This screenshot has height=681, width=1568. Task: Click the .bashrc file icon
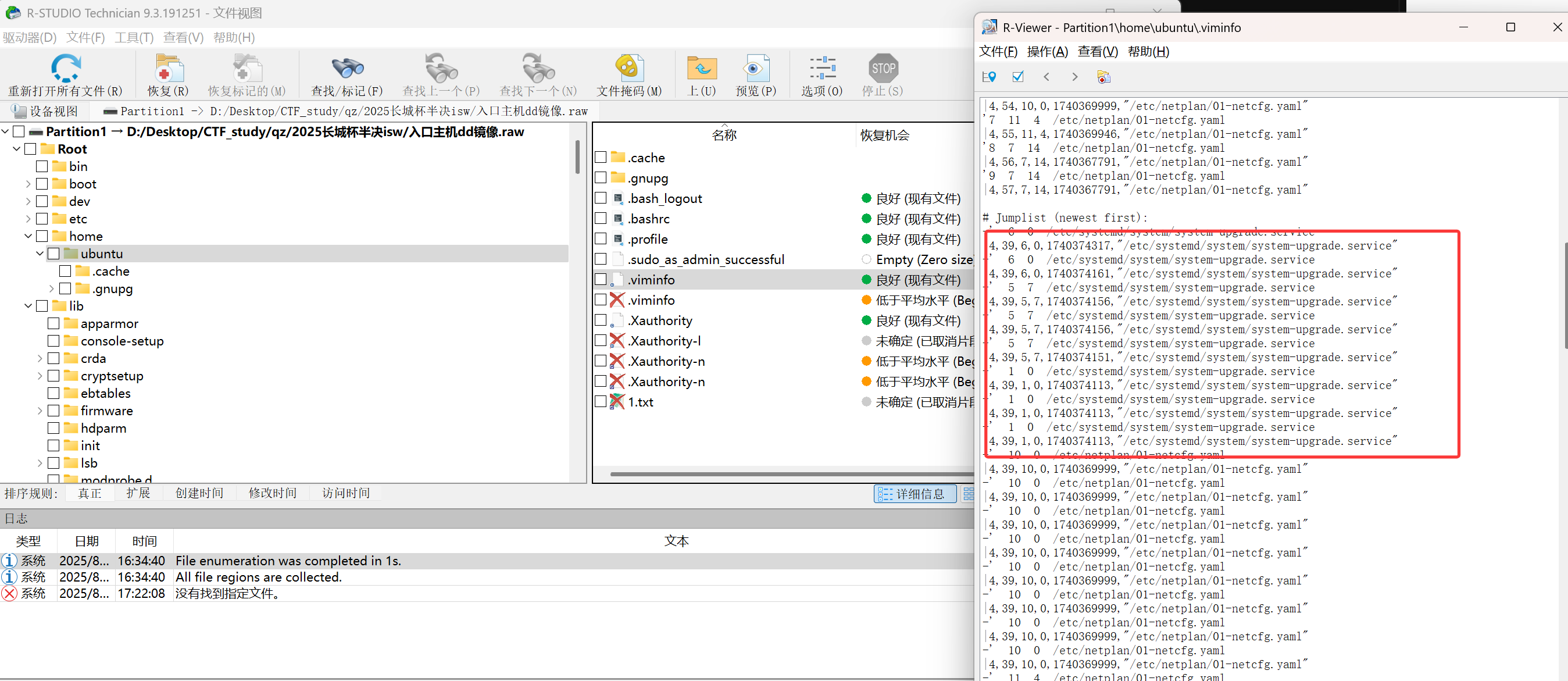[618, 219]
